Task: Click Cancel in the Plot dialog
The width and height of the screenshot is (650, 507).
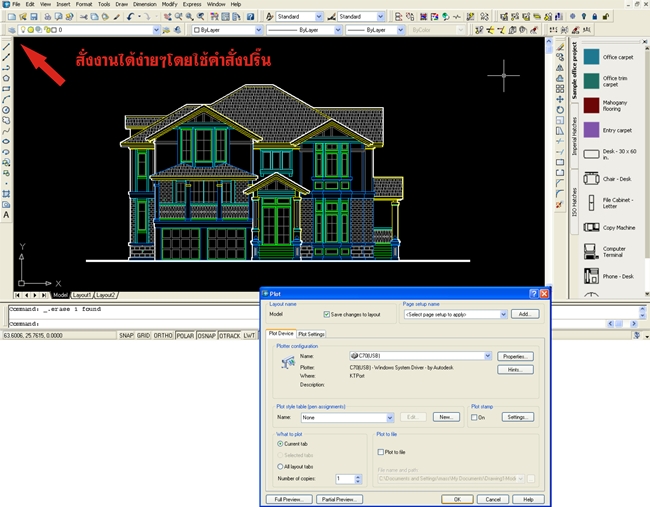Action: point(493,499)
